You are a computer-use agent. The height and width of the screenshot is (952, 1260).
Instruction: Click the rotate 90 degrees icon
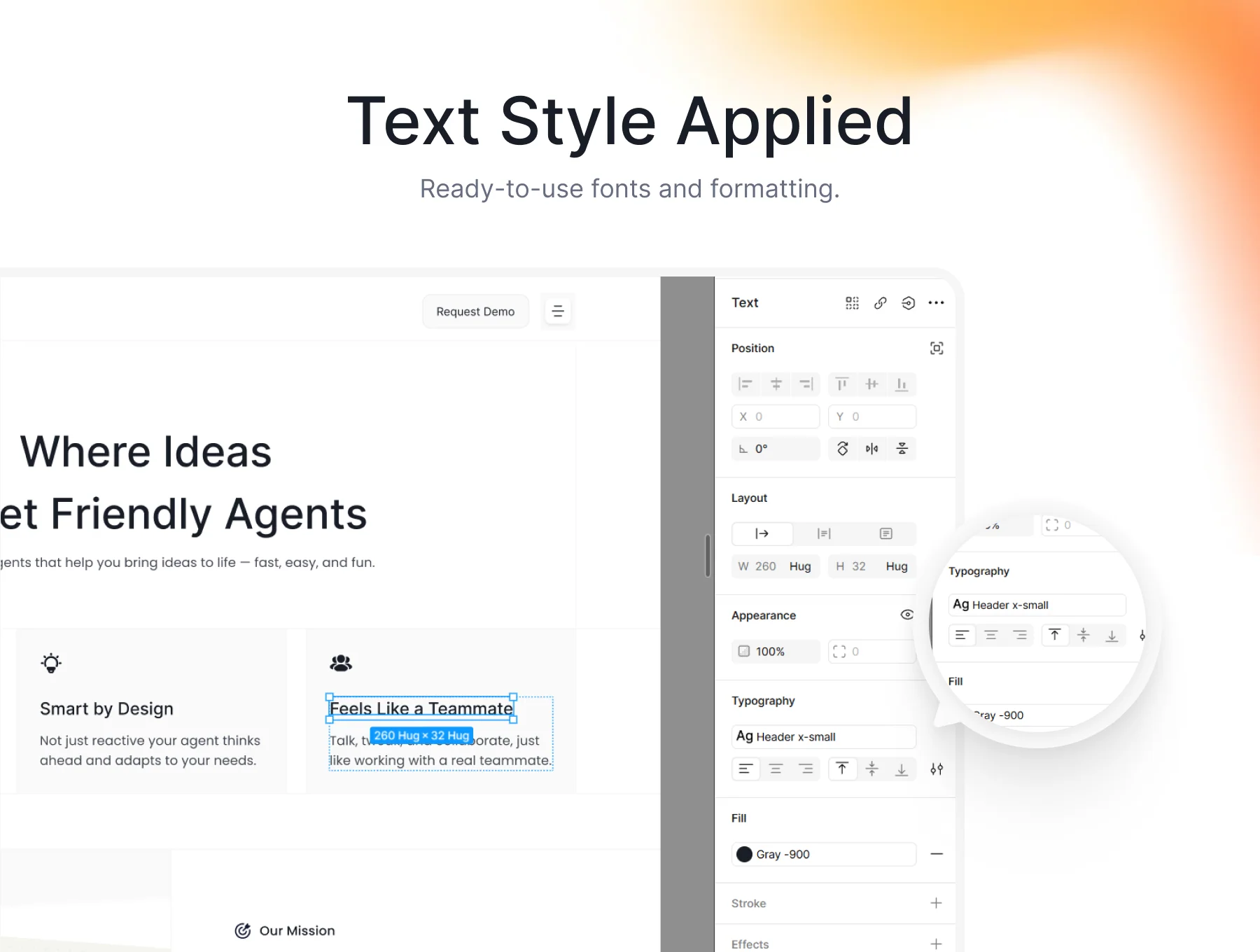[843, 449]
